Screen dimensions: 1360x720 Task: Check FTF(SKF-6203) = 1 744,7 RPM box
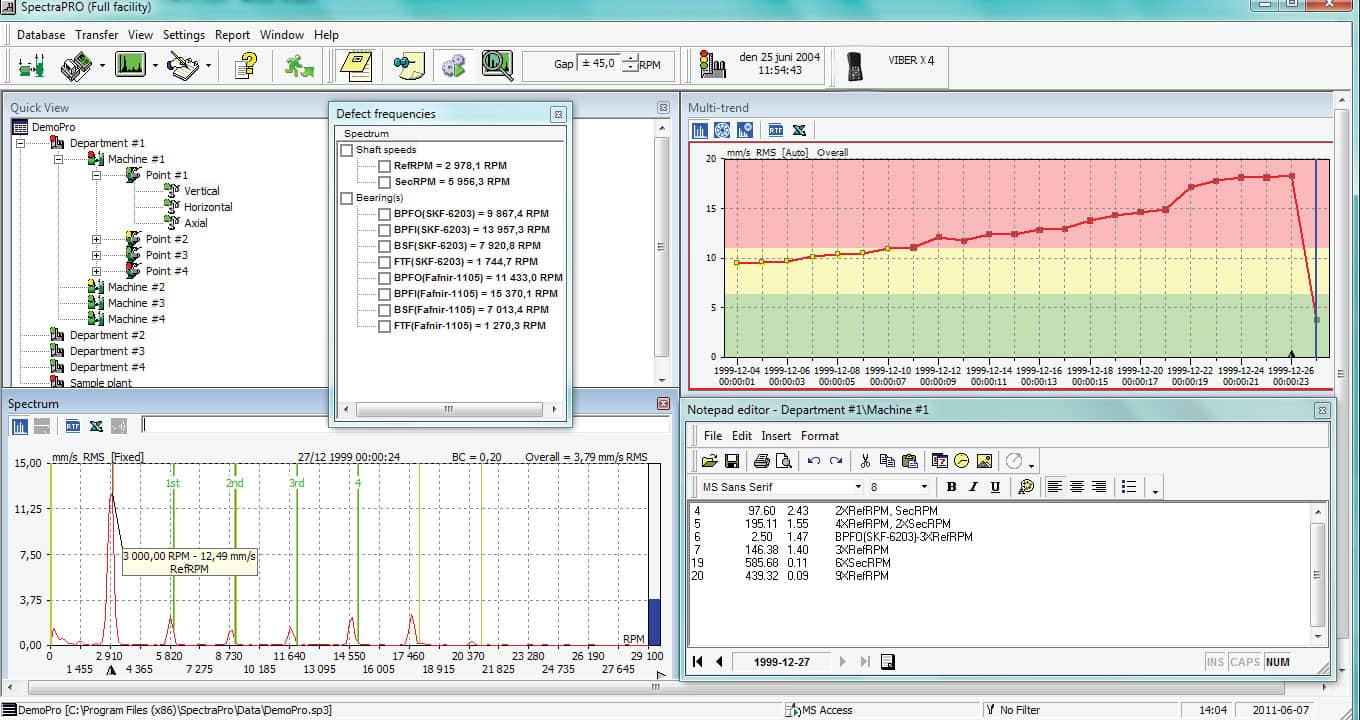(385, 262)
